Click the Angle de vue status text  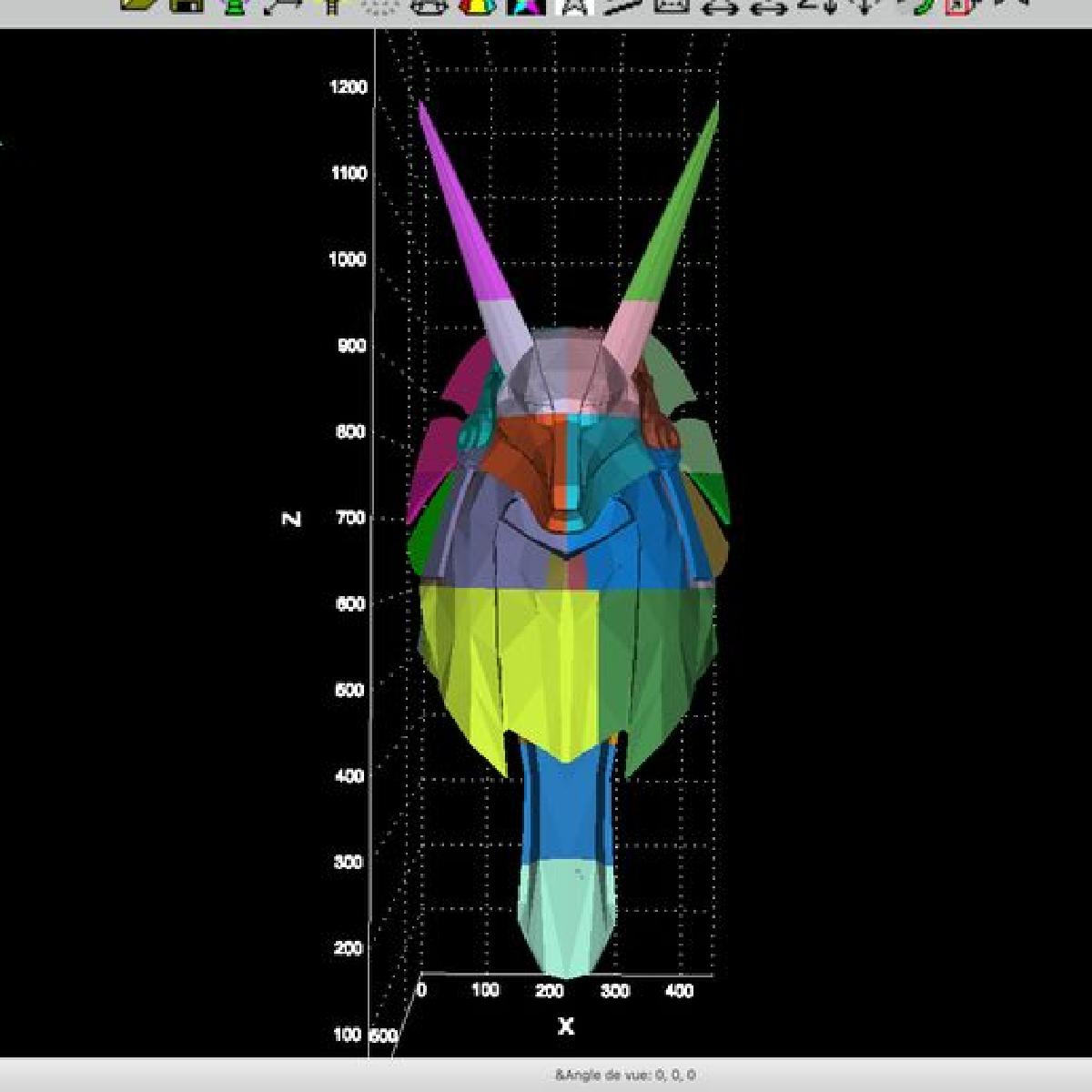(624, 1075)
